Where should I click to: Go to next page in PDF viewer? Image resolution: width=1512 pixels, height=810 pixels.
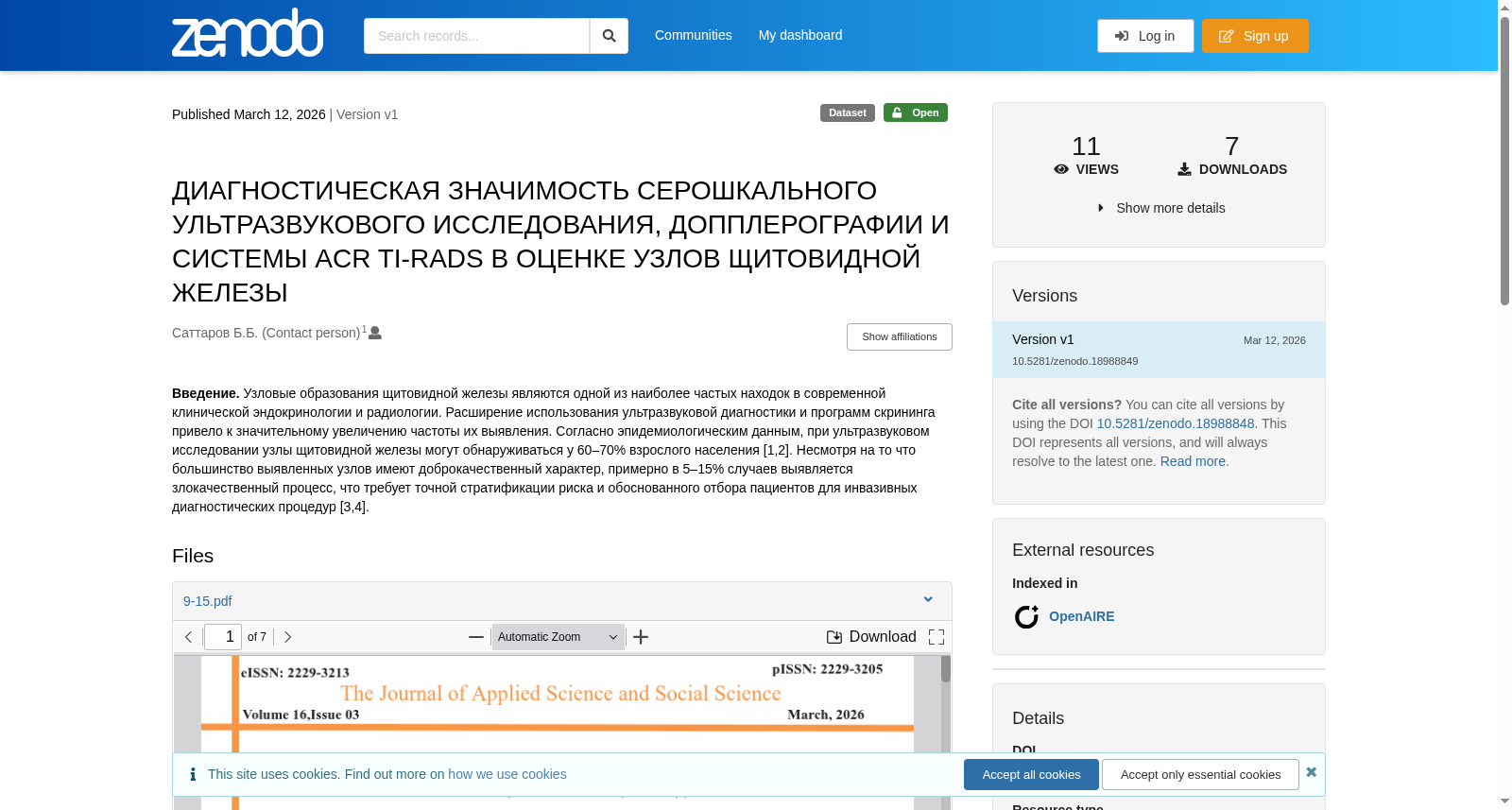point(288,637)
